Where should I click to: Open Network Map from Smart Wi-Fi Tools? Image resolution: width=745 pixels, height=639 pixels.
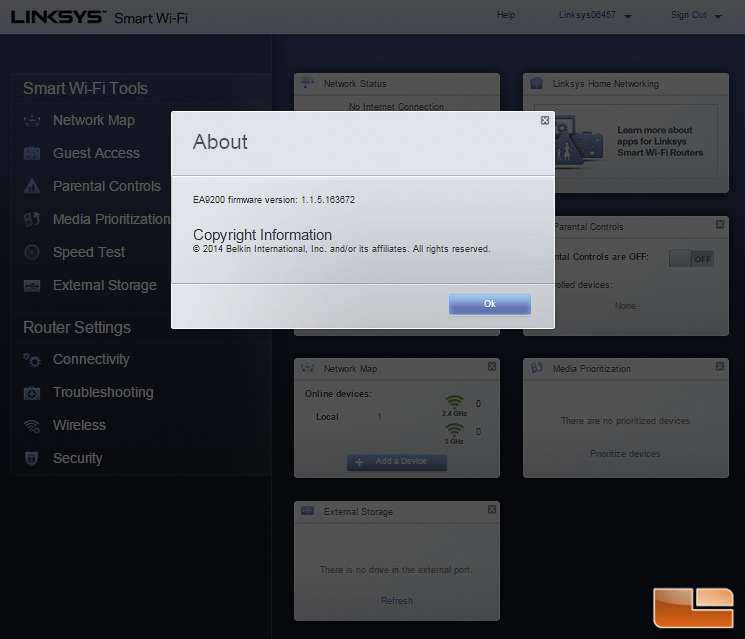(x=94, y=120)
